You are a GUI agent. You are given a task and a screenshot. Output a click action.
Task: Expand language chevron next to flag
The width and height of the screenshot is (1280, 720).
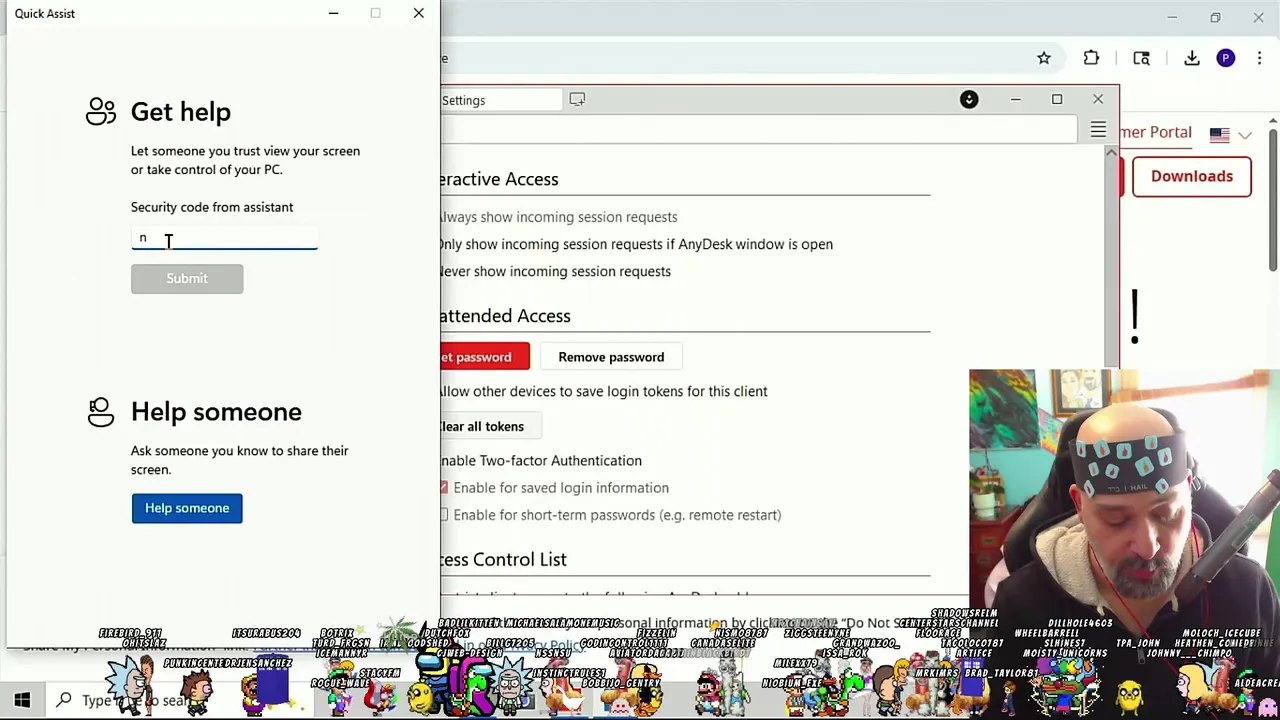point(1245,135)
